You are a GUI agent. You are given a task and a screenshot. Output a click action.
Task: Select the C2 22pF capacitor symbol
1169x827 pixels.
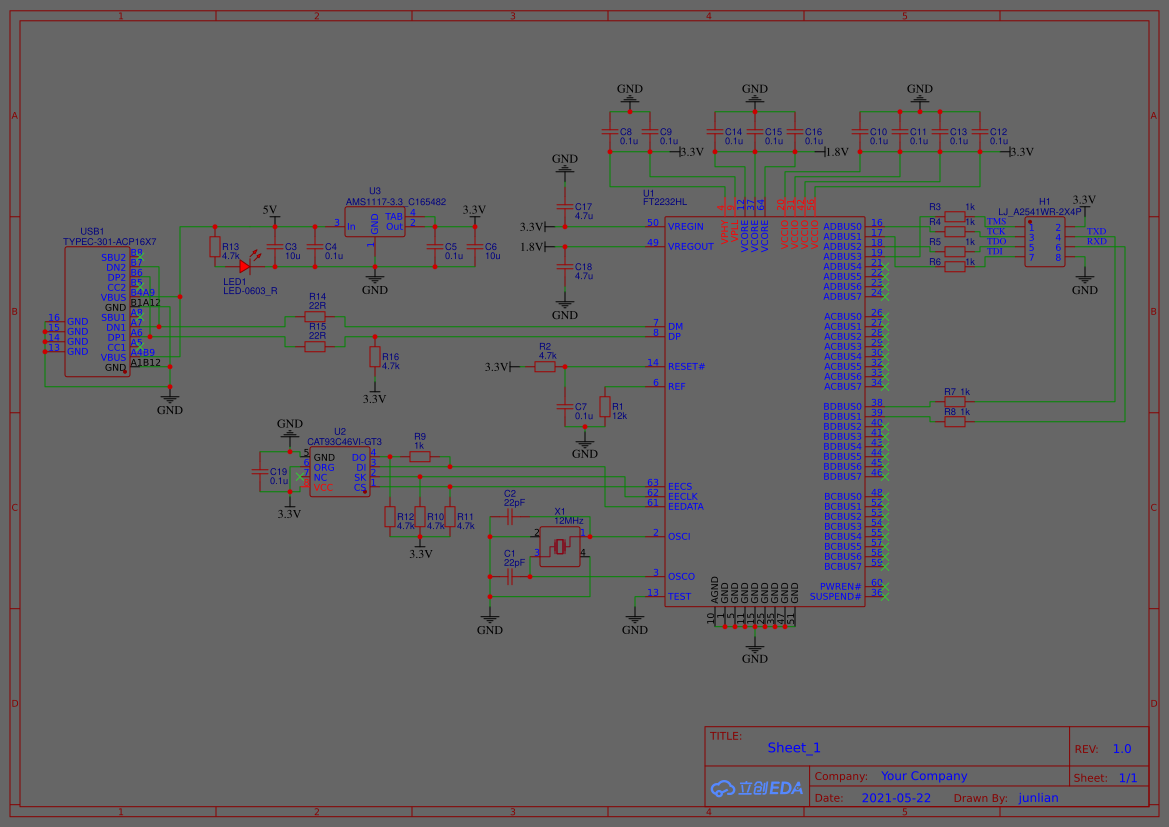click(510, 516)
